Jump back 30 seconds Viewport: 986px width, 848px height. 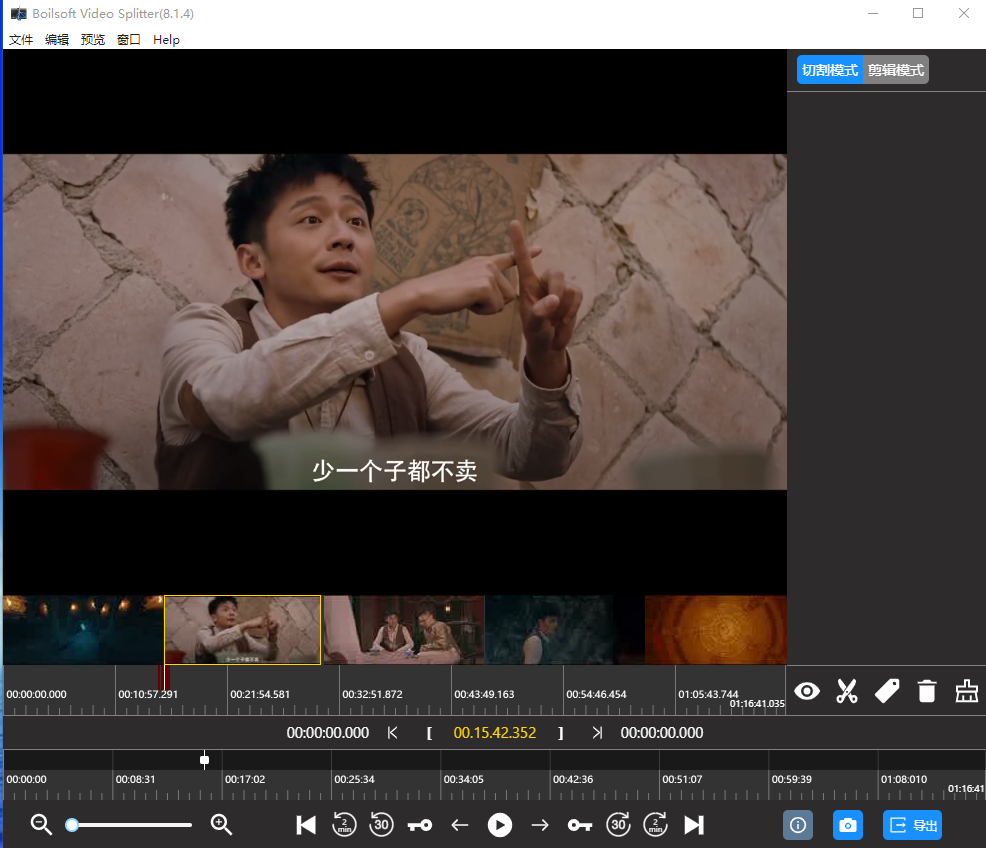[381, 825]
